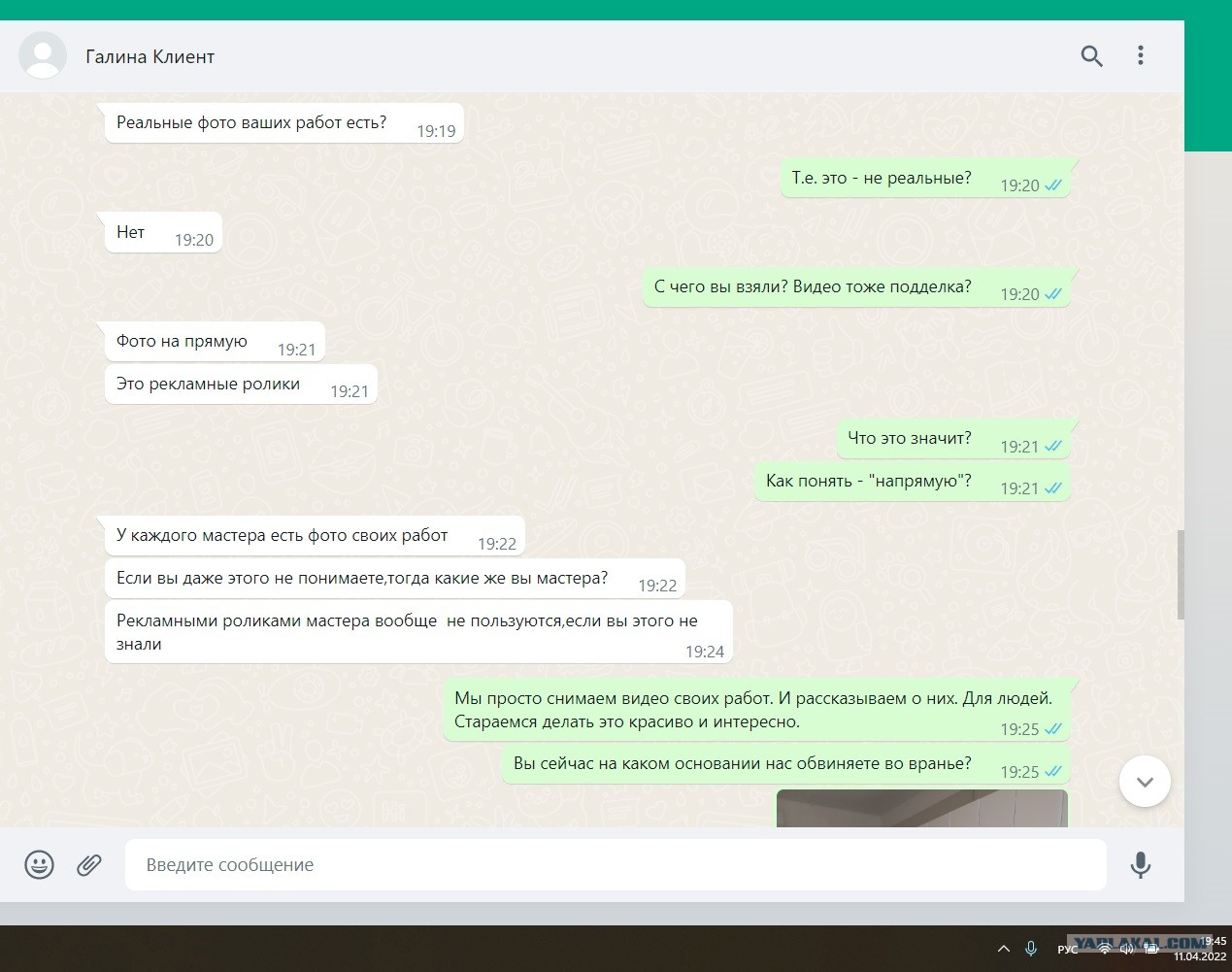The width and height of the screenshot is (1232, 972).
Task: Open Галина Клиент's profile avatar
Action: pyautogui.click(x=43, y=54)
